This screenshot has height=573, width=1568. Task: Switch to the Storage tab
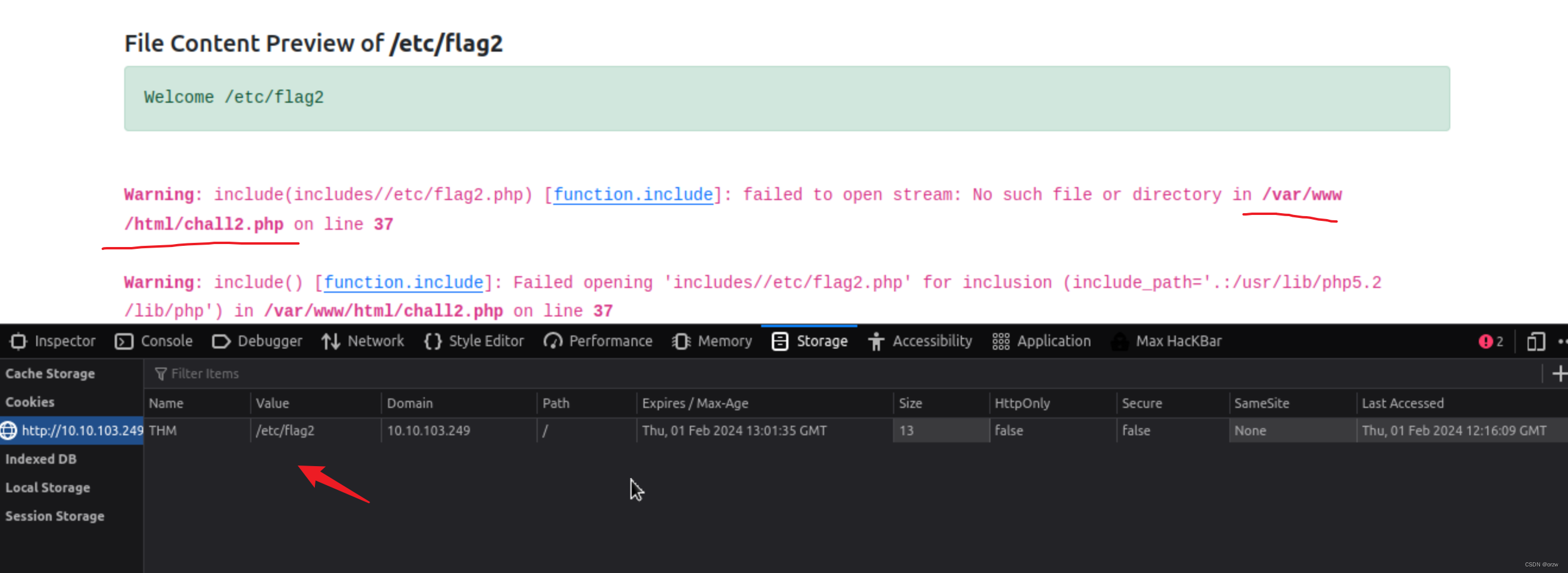coord(810,341)
